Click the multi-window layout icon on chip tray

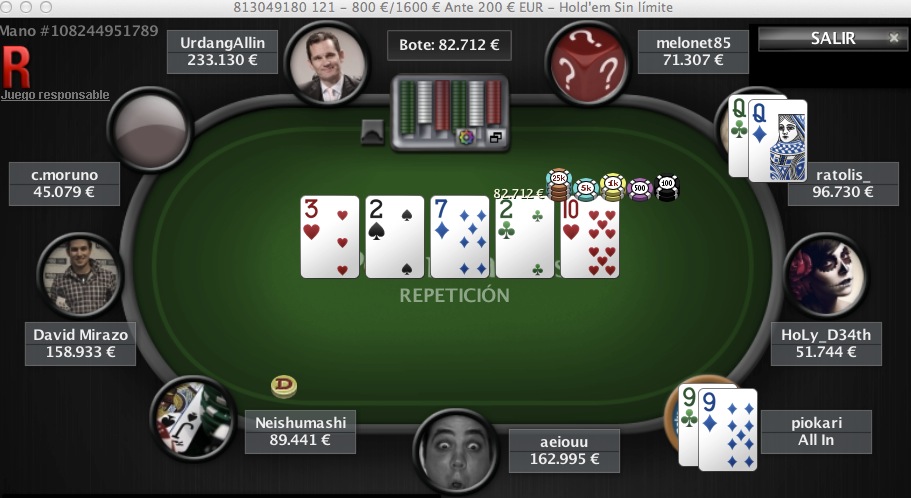(496, 137)
